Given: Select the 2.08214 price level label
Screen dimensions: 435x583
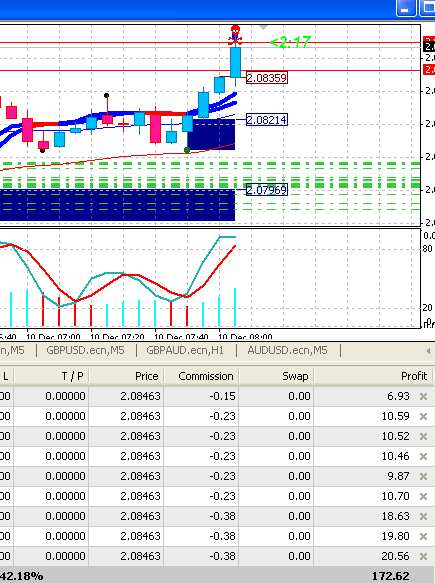Looking at the screenshot, I should point(267,120).
